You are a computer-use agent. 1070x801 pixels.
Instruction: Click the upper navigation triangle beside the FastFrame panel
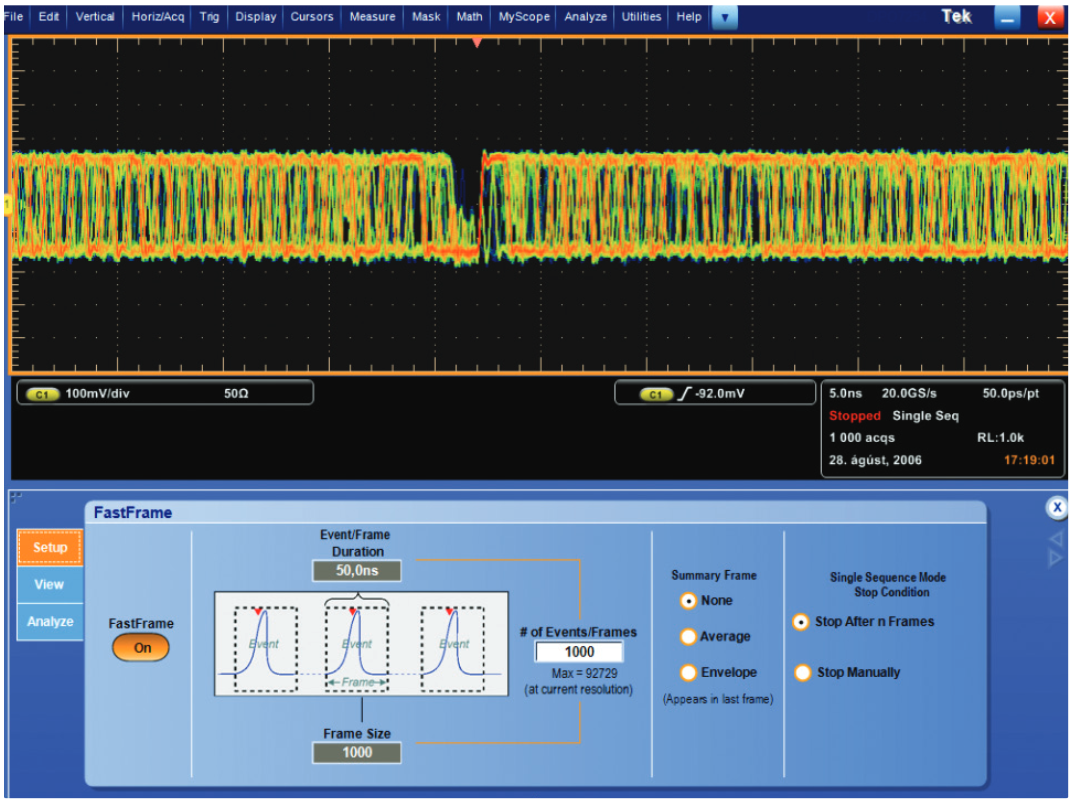[x=1054, y=540]
